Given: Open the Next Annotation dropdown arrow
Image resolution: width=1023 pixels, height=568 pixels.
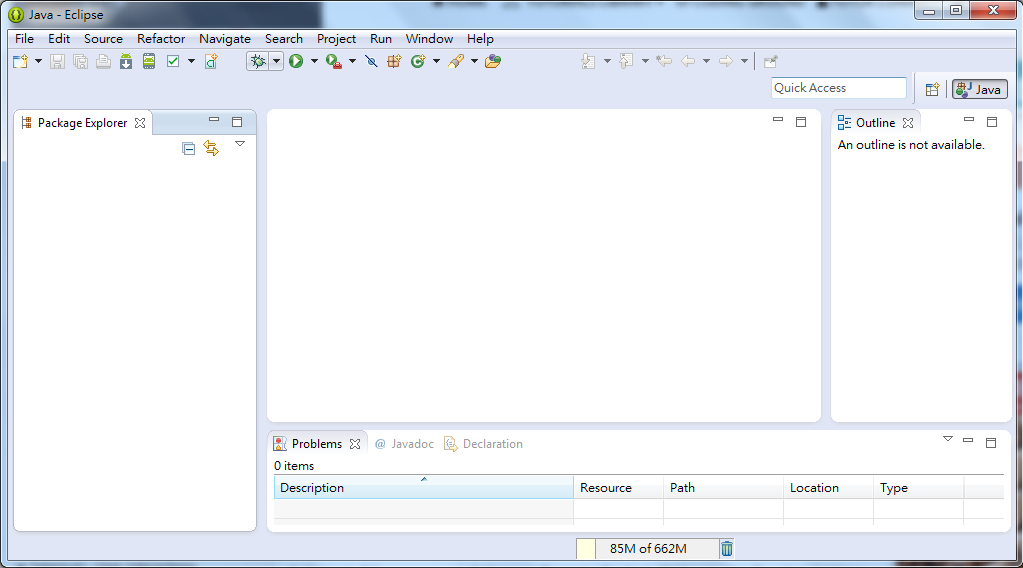Looking at the screenshot, I should click(x=607, y=61).
